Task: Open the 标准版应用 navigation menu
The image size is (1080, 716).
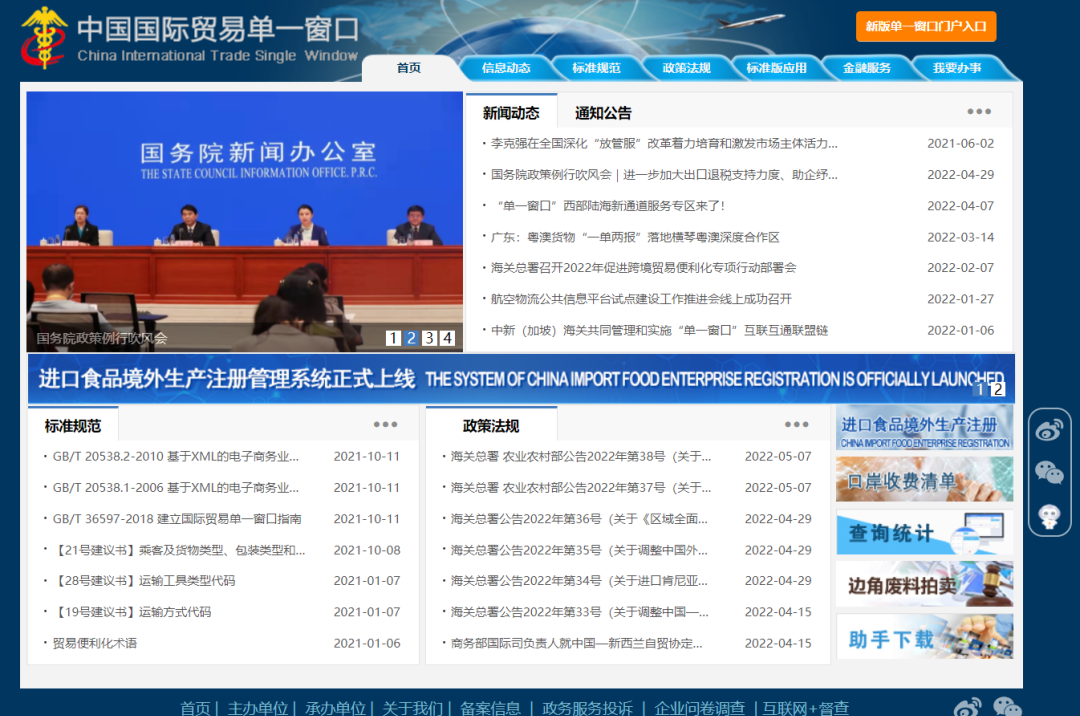Action: click(778, 67)
